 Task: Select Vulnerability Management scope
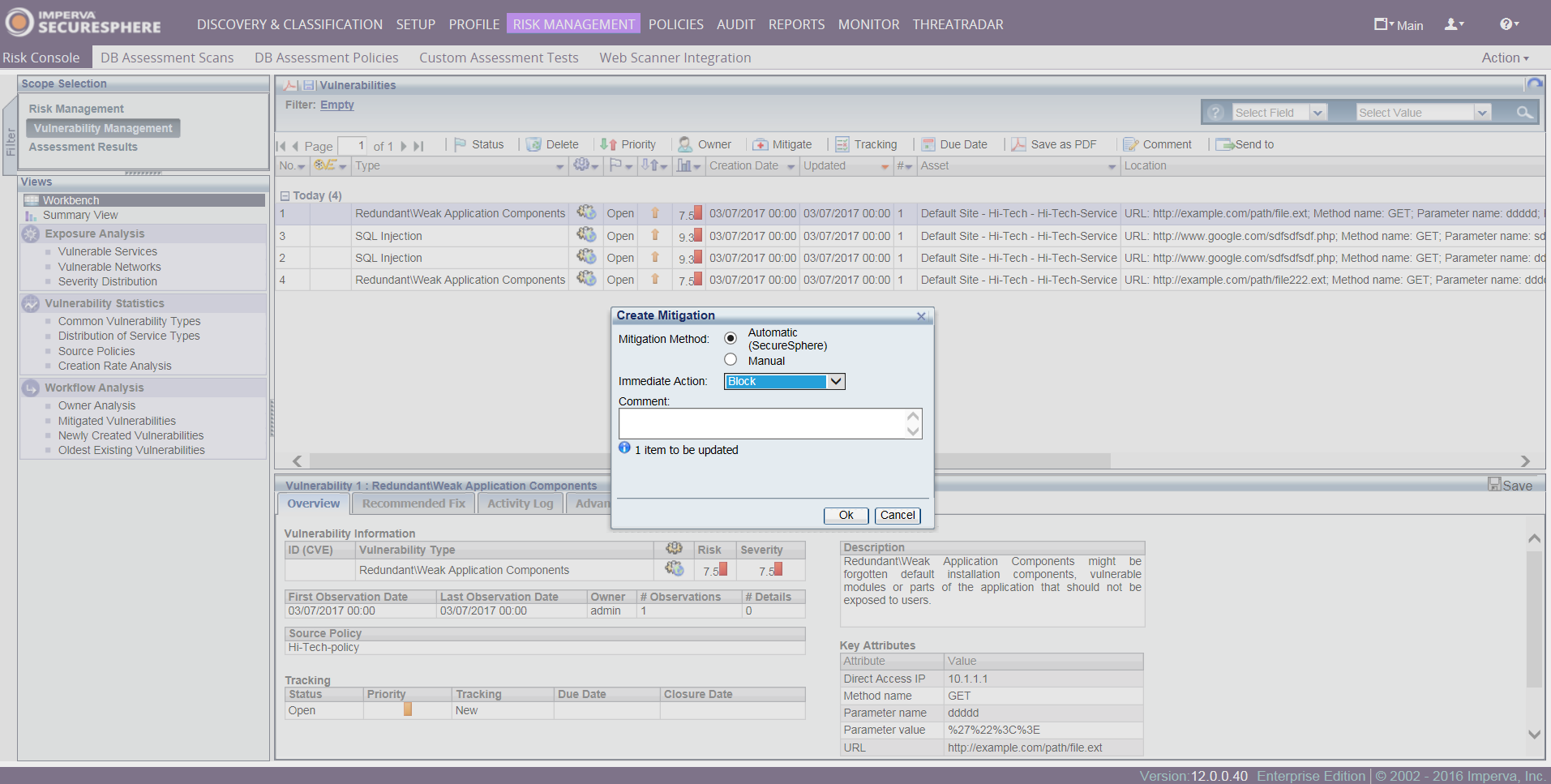tap(103, 128)
